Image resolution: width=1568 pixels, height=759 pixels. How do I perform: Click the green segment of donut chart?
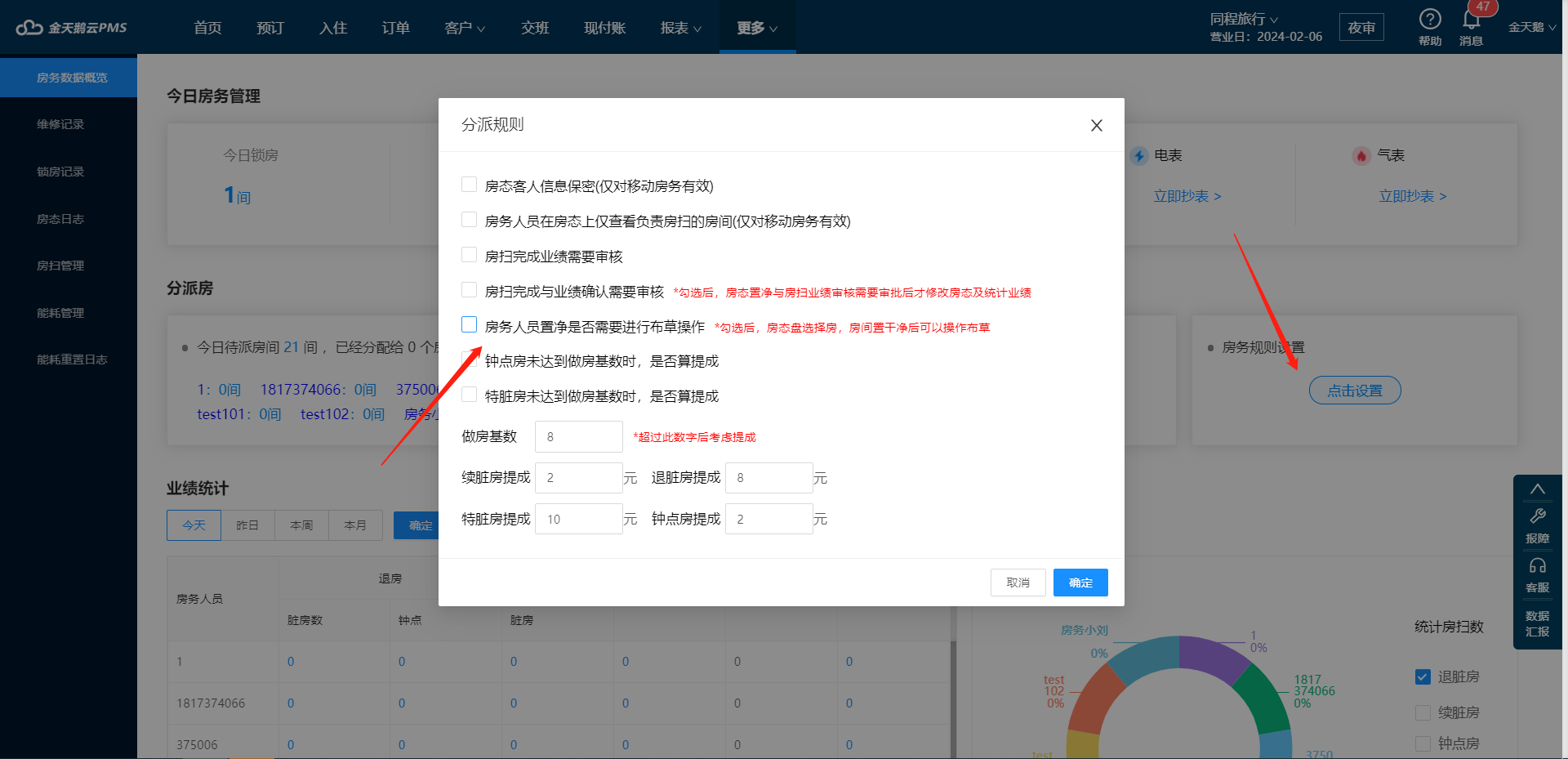[1266, 700]
